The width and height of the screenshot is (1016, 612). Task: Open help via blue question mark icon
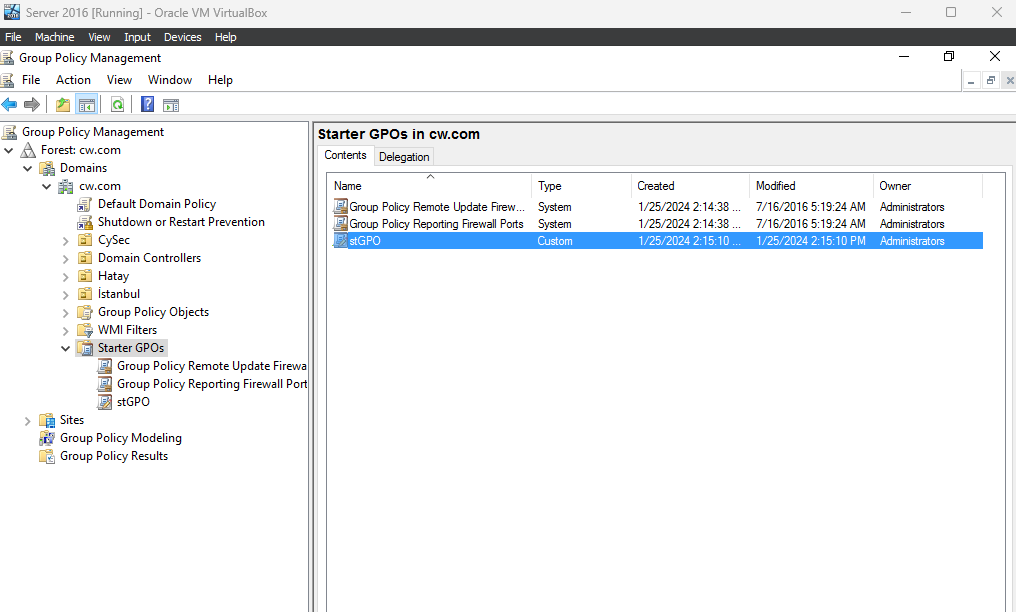[148, 104]
